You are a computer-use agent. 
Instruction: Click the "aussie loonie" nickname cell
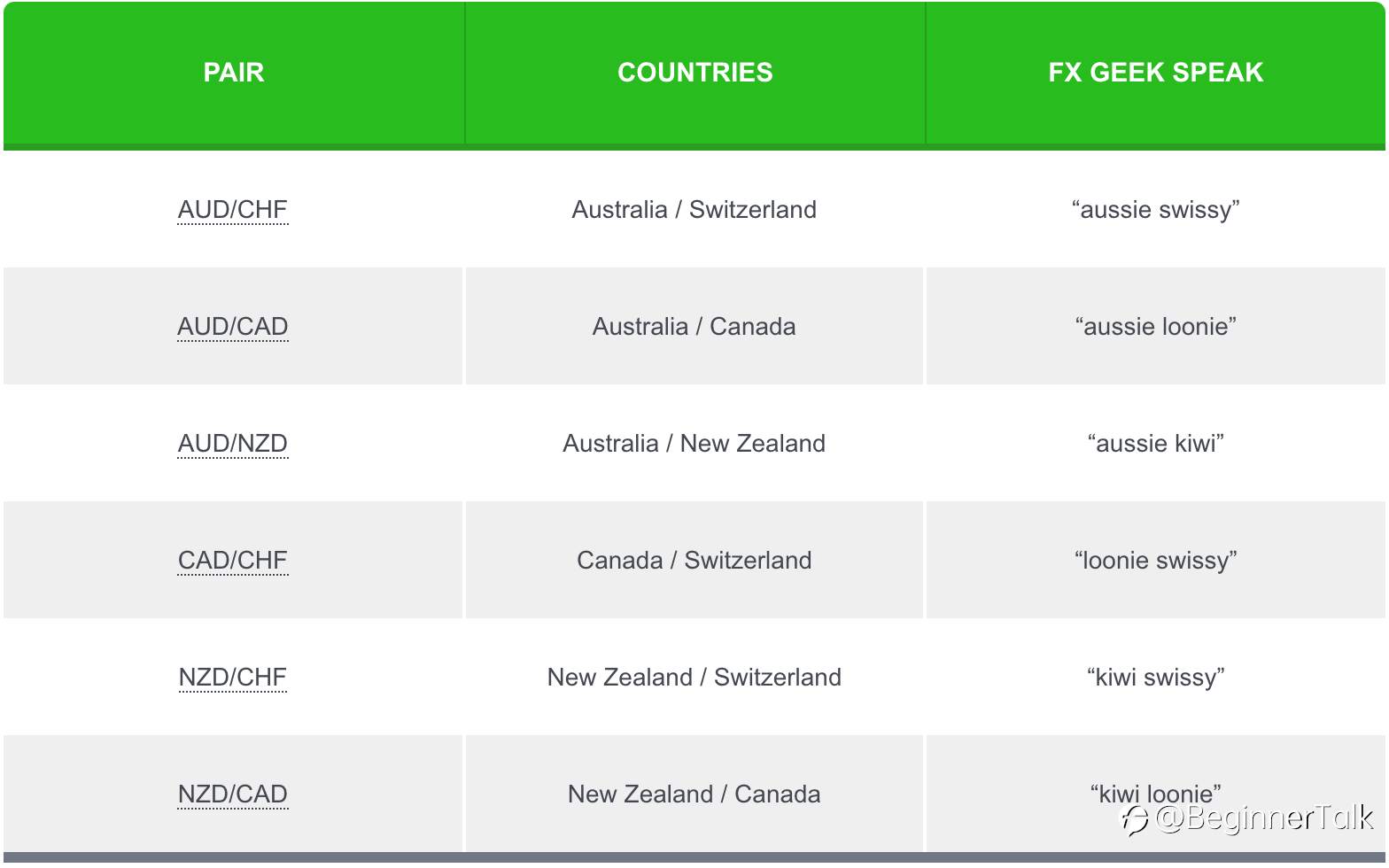(1156, 327)
